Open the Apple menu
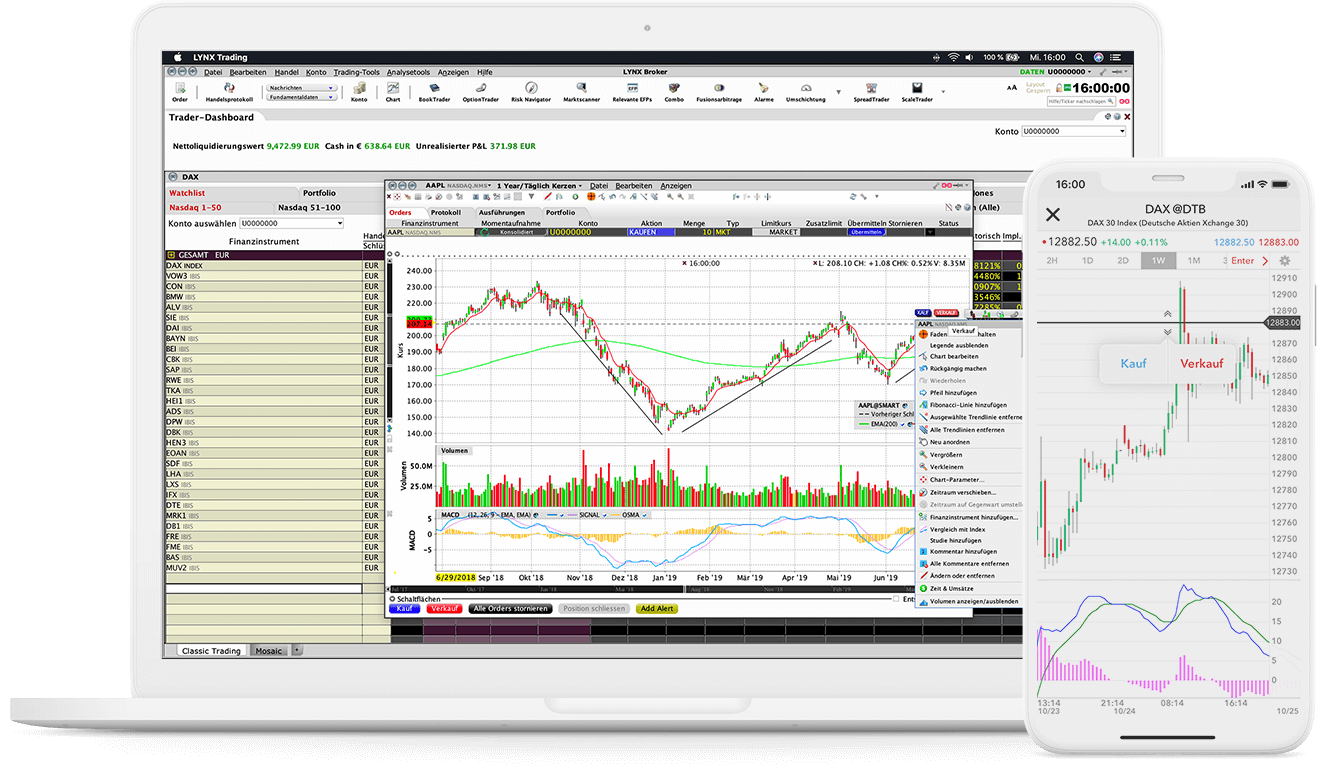1328x768 pixels. (178, 57)
